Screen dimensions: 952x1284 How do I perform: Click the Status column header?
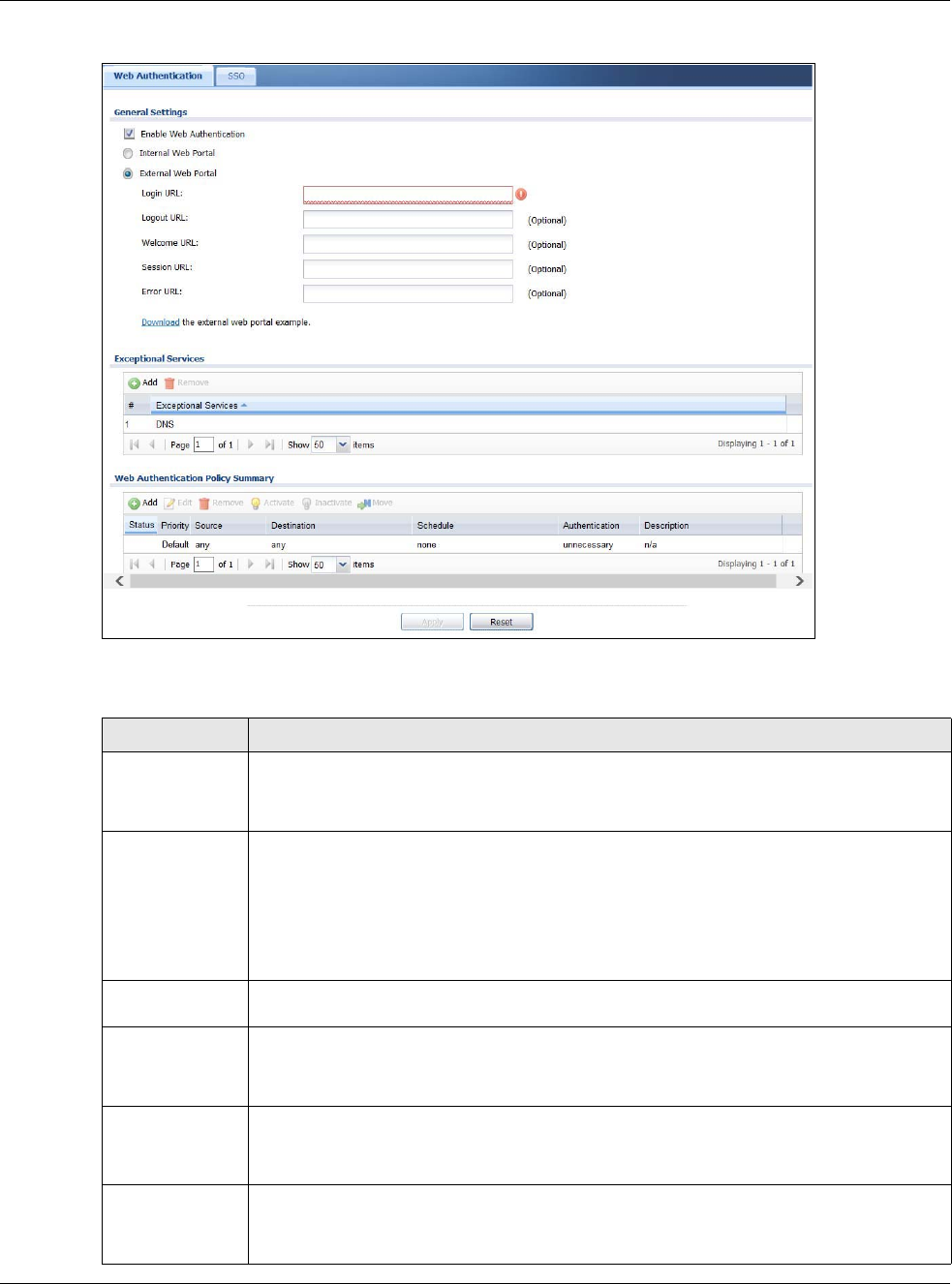141,526
